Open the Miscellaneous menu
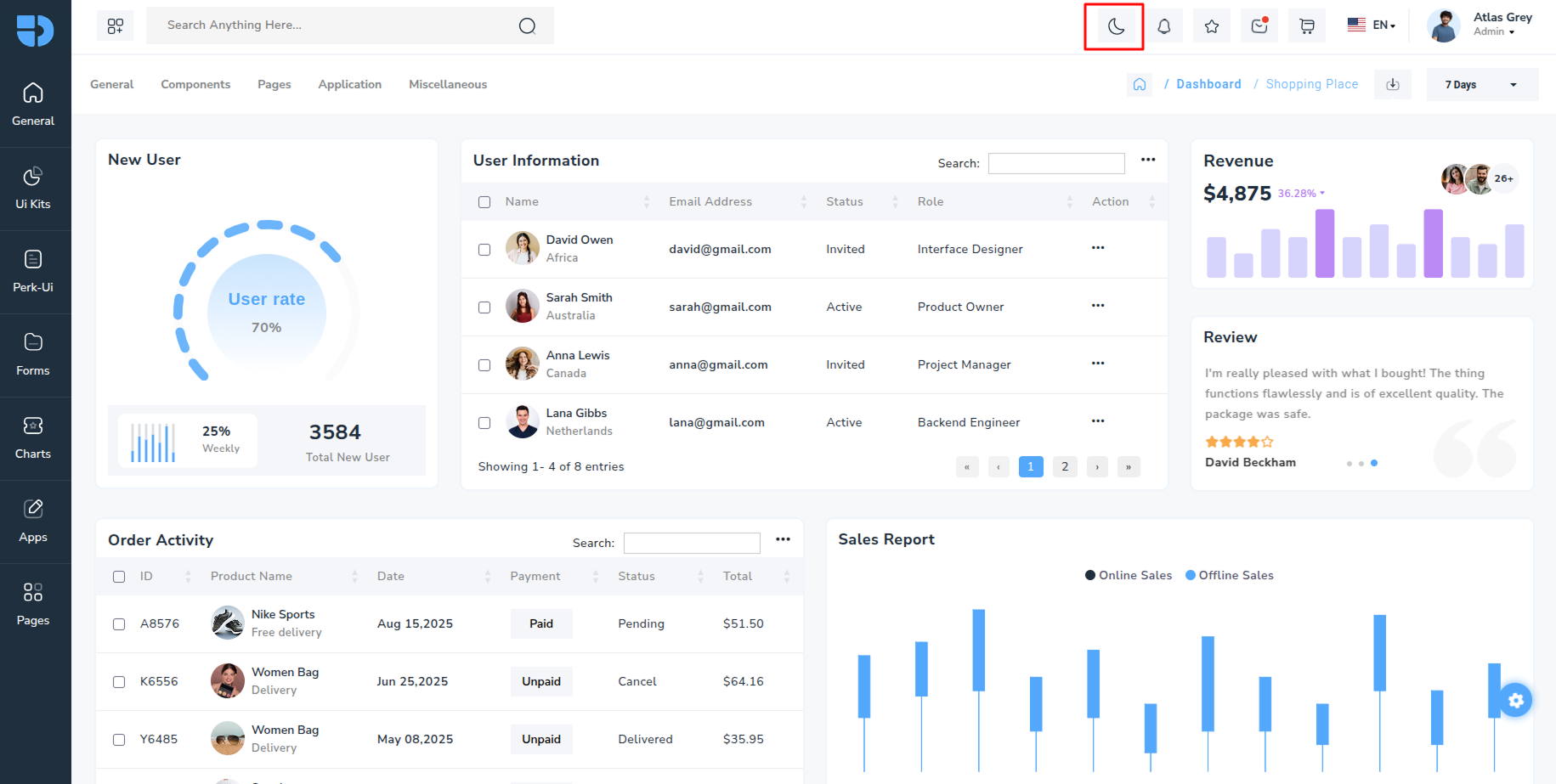Image resolution: width=1556 pixels, height=784 pixels. click(x=448, y=84)
